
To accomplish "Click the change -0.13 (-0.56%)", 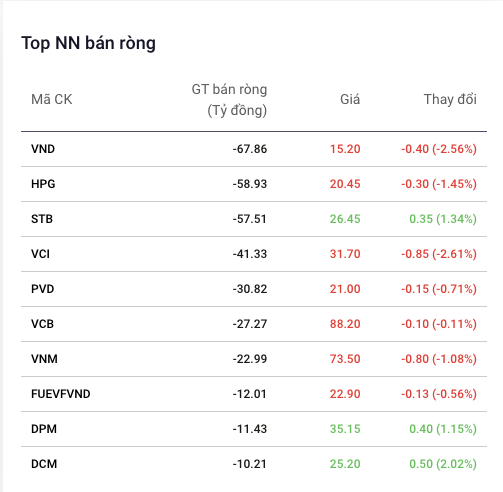I will point(439,394).
